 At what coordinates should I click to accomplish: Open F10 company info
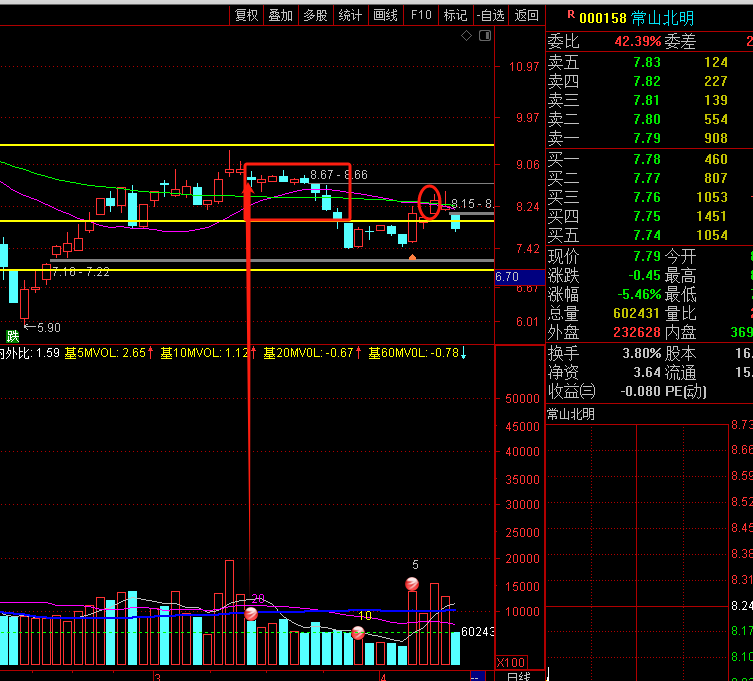click(x=421, y=15)
